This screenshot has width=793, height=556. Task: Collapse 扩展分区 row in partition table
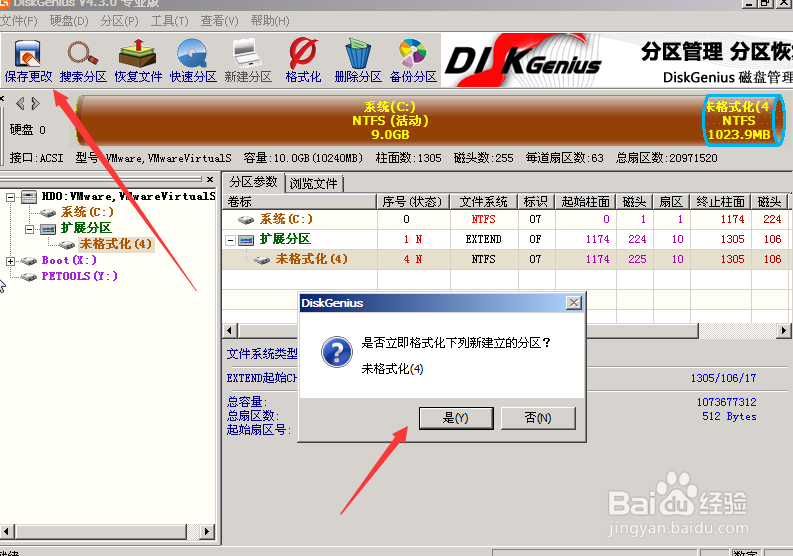pos(230,240)
